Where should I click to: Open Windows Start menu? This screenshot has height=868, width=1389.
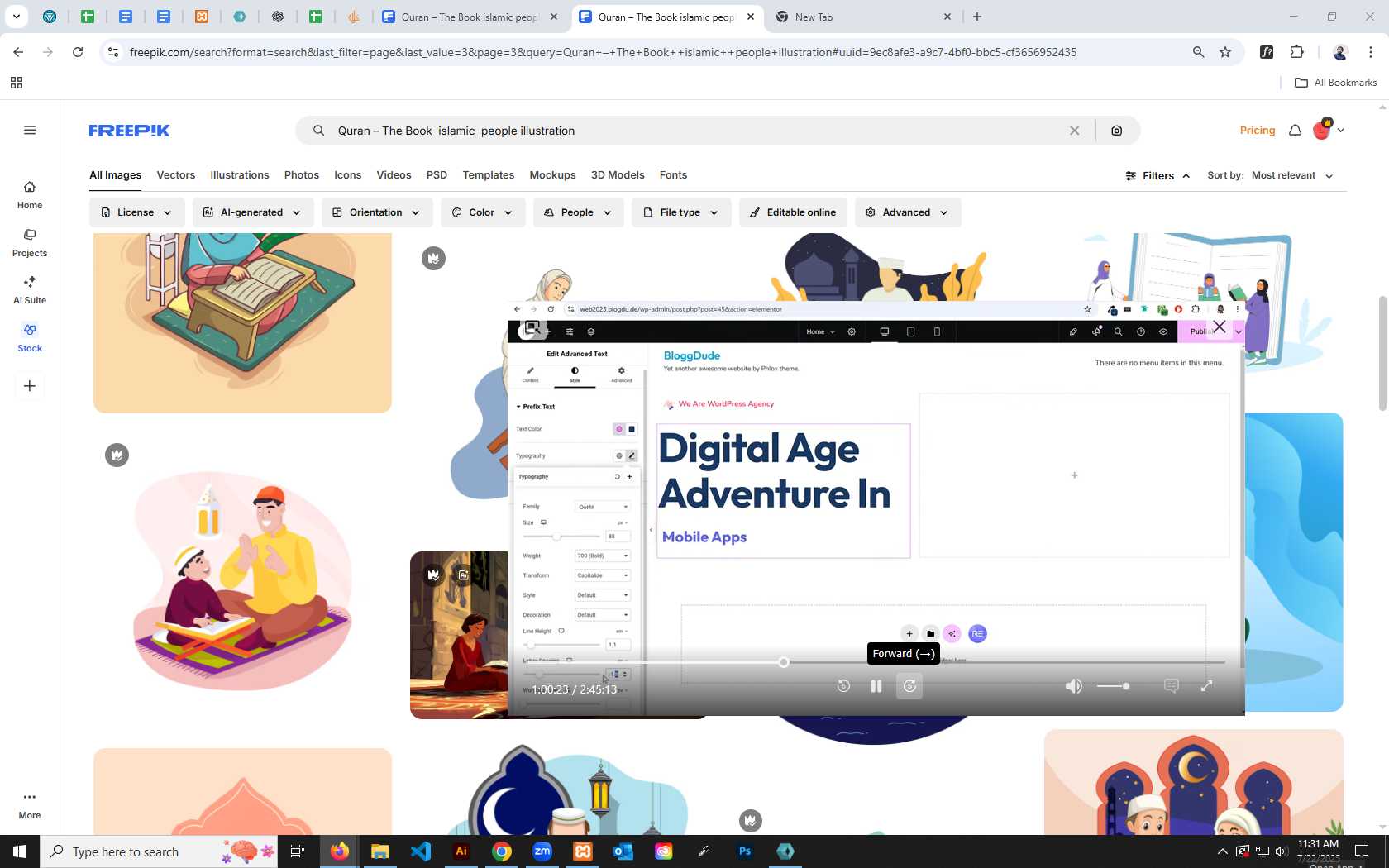coord(20,851)
